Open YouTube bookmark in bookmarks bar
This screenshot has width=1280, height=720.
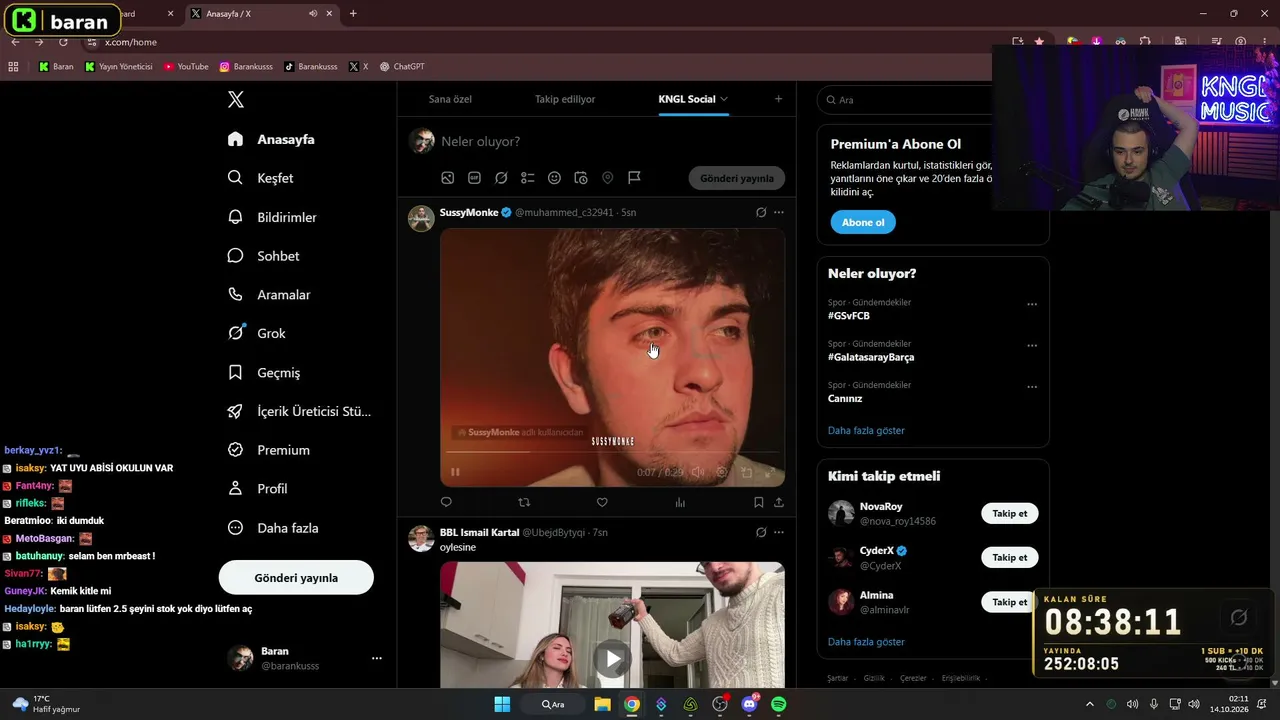pos(186,67)
